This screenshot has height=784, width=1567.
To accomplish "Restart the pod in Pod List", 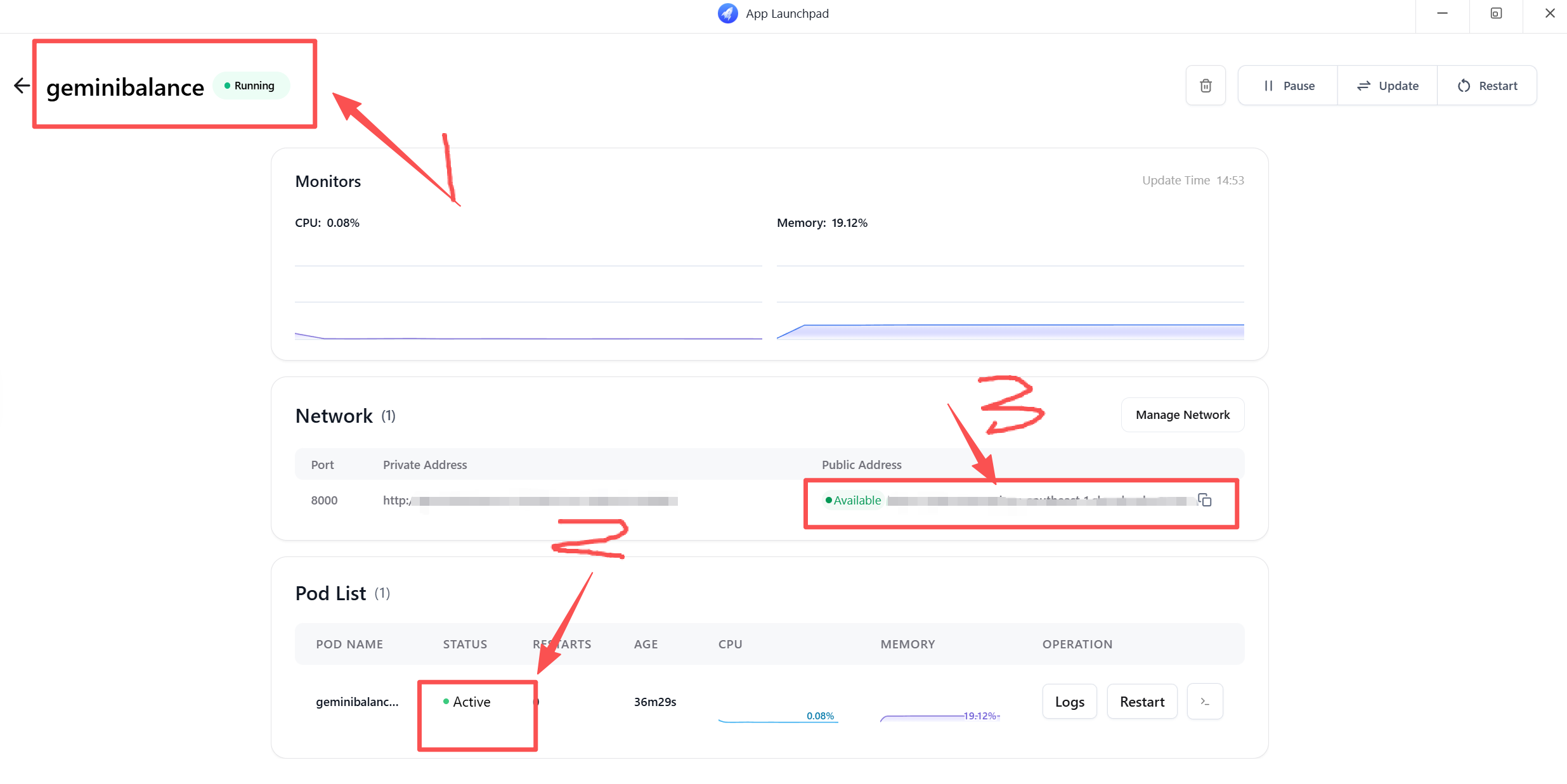I will tap(1141, 702).
